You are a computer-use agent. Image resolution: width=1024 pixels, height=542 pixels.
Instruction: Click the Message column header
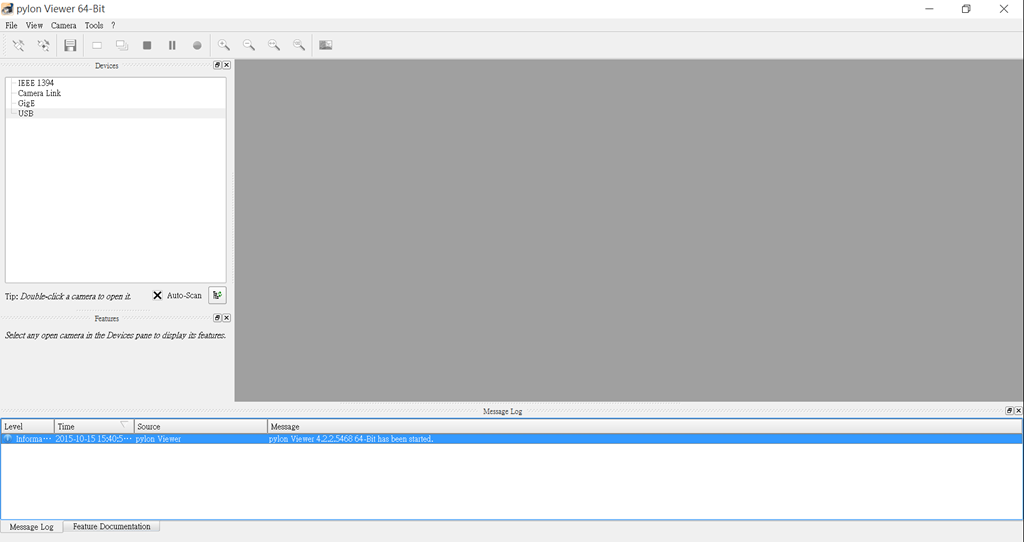coord(645,426)
